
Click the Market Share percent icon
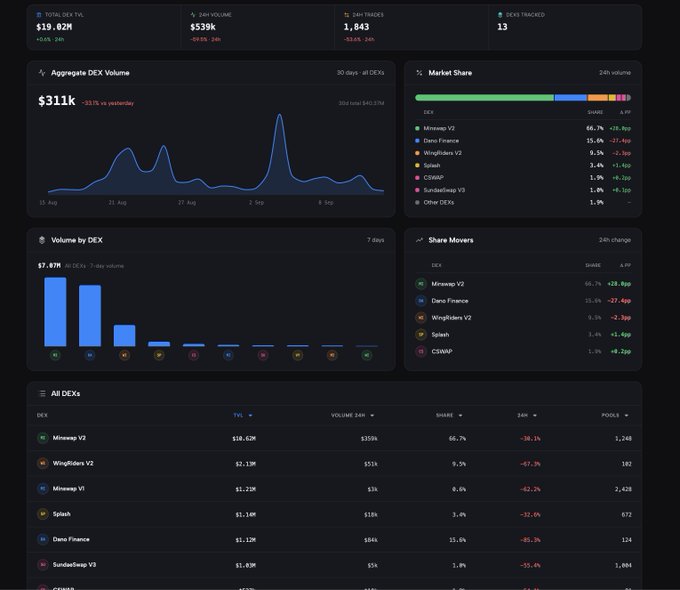tap(419, 73)
